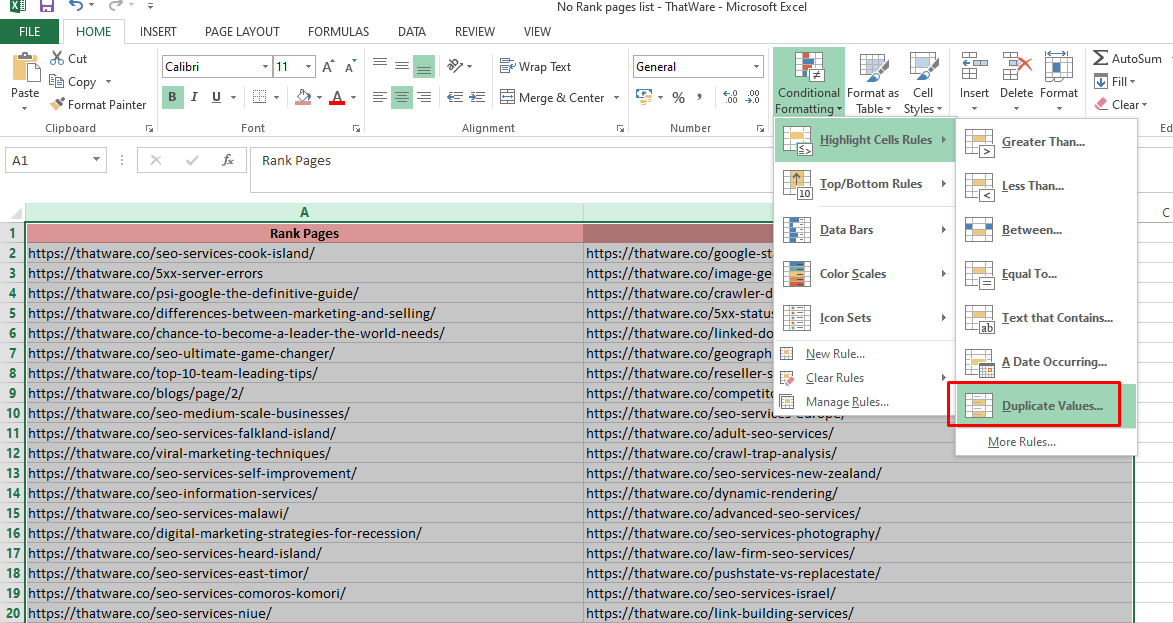
Task: Click the Delete cells icon
Action: pos(1017,67)
